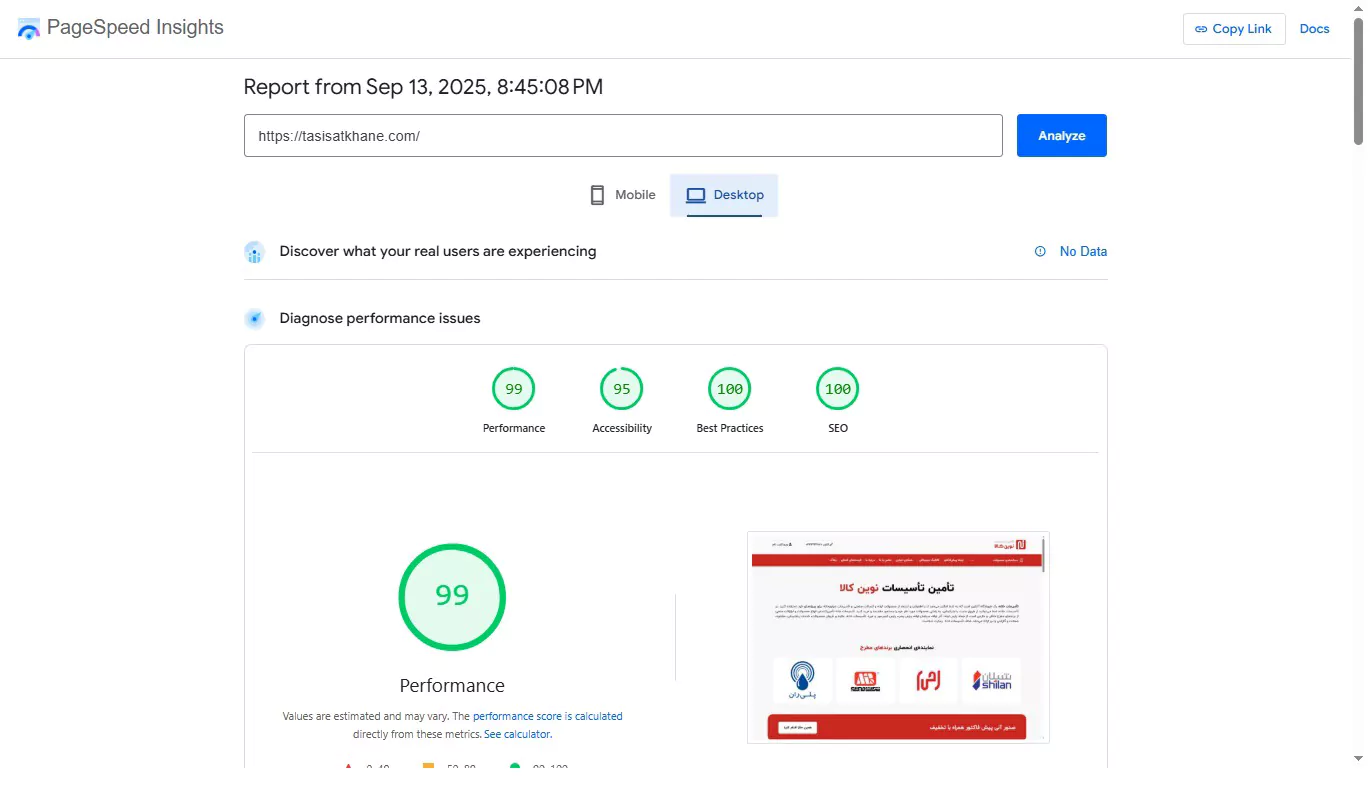Click the Best Practices score gauge 100
The image size is (1372, 792).
coord(729,389)
